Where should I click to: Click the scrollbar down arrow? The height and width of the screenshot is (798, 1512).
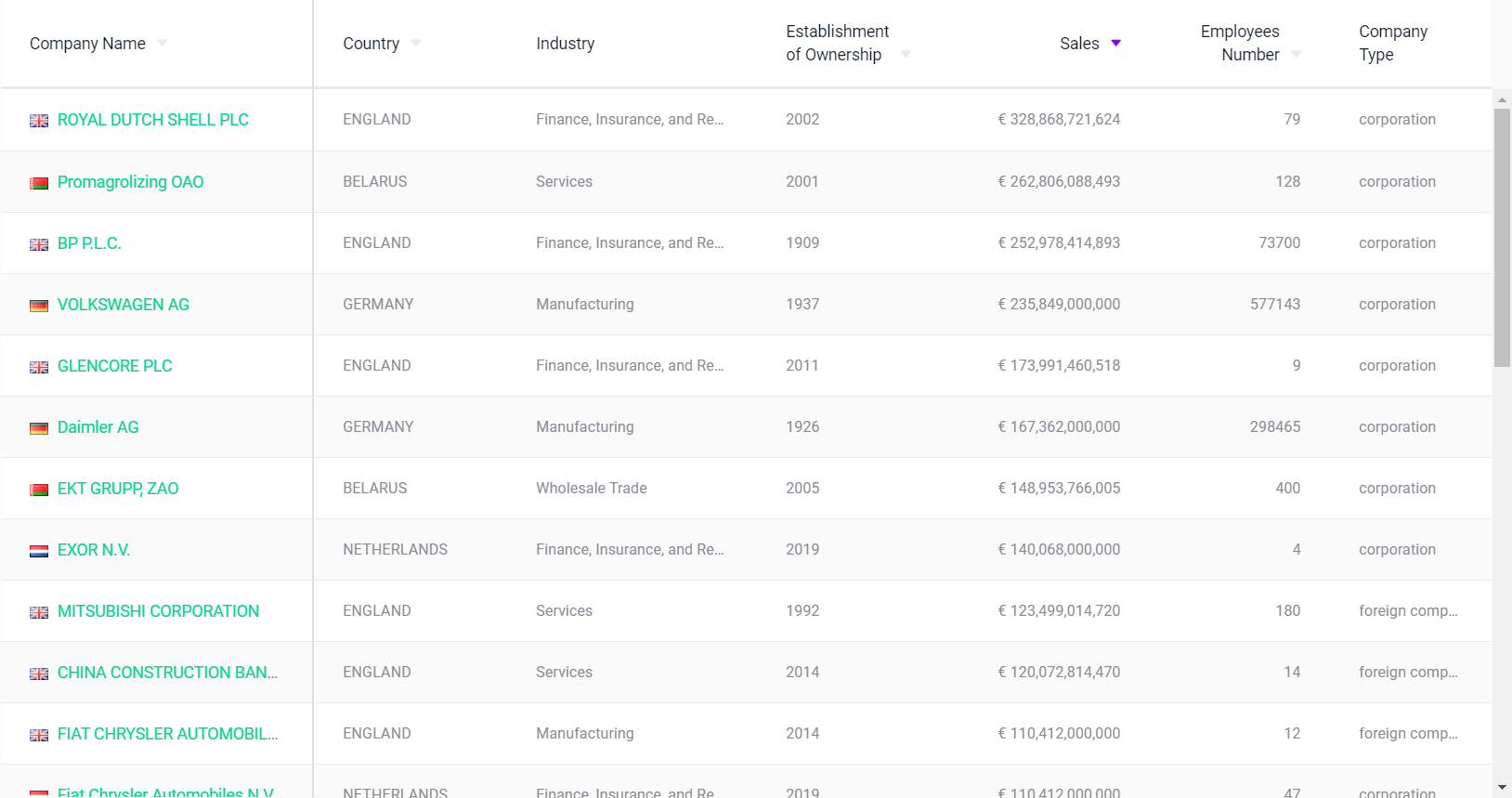tap(1502, 788)
